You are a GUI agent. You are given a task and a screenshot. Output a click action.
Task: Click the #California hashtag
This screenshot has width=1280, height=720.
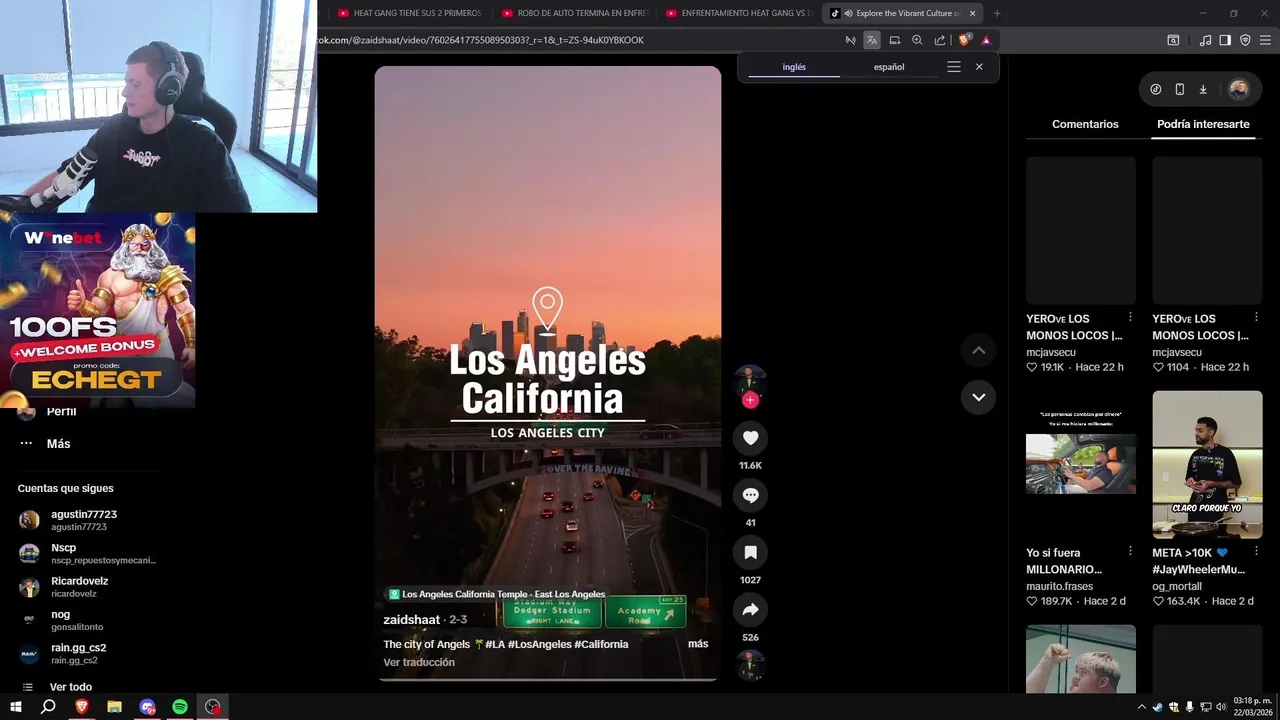point(601,644)
